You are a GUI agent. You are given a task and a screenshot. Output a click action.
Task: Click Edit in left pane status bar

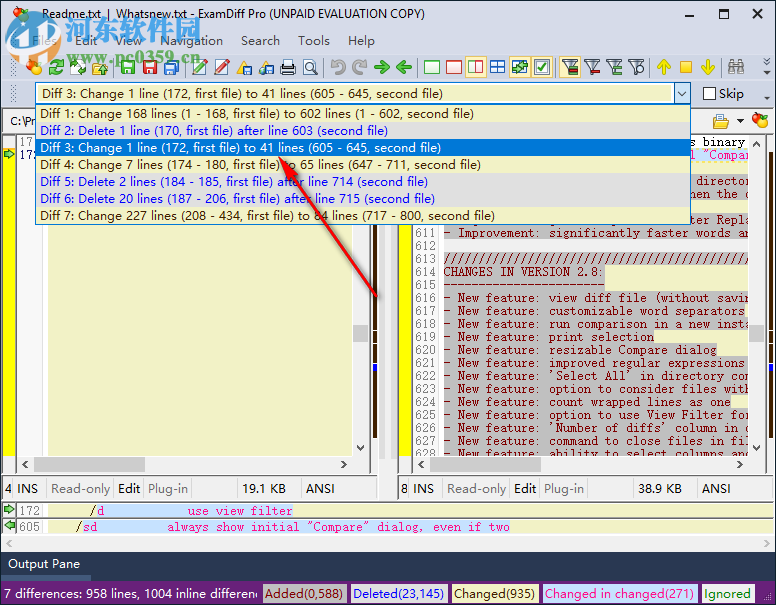click(129, 488)
